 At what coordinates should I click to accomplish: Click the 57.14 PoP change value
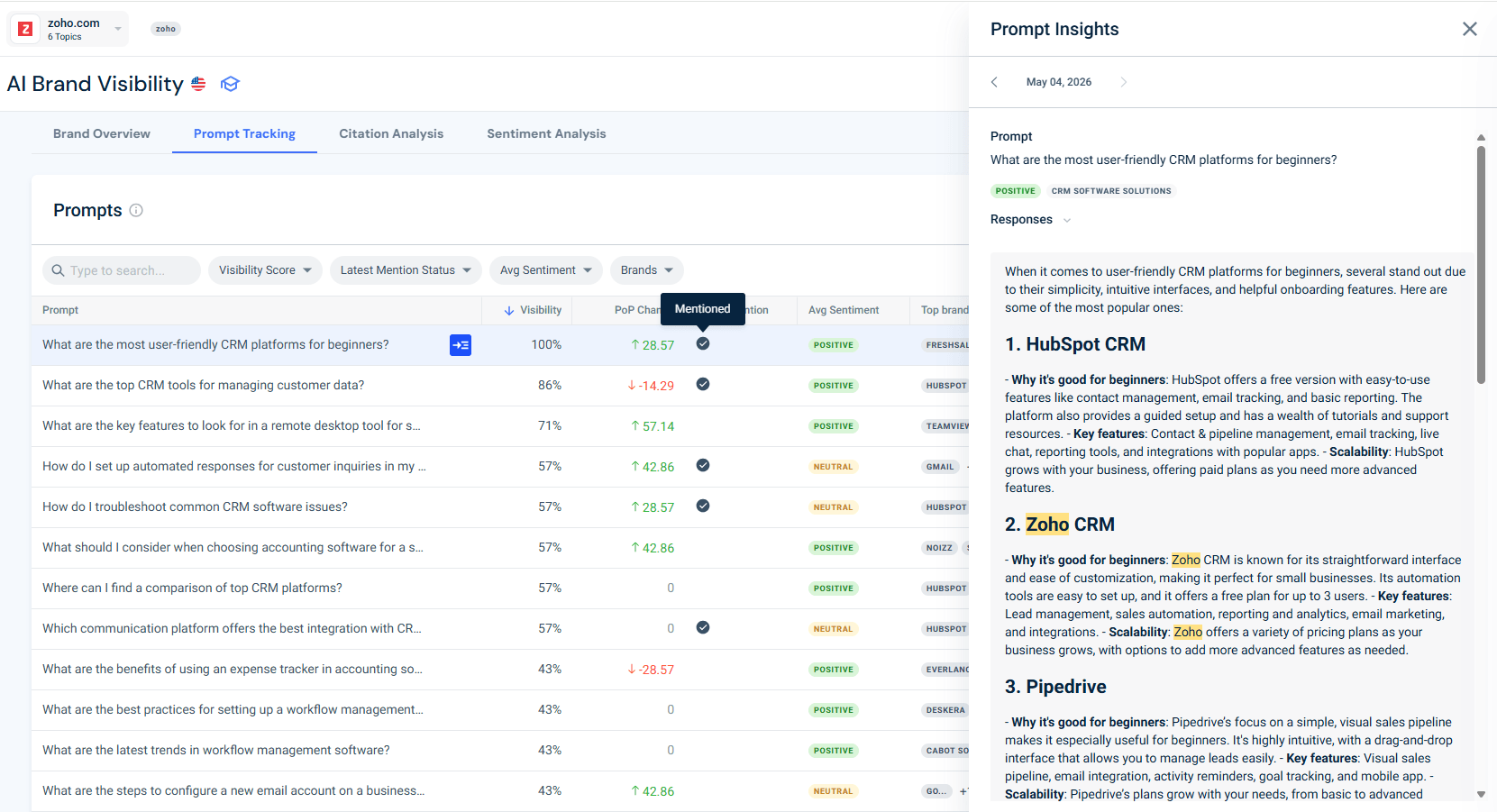[x=653, y=426]
